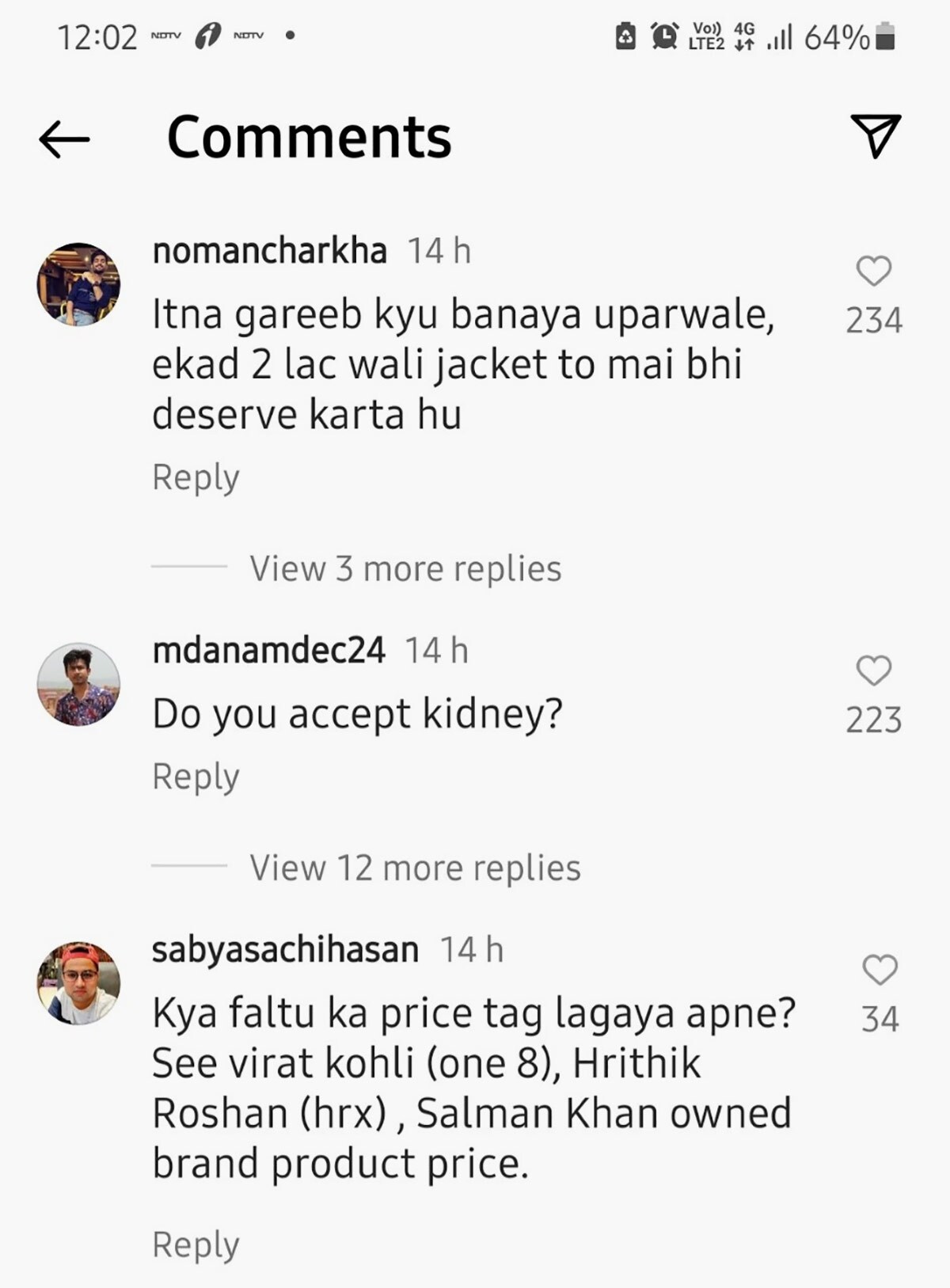Open mdanamdec24's profile picture
This screenshot has width=950, height=1288.
(79, 684)
